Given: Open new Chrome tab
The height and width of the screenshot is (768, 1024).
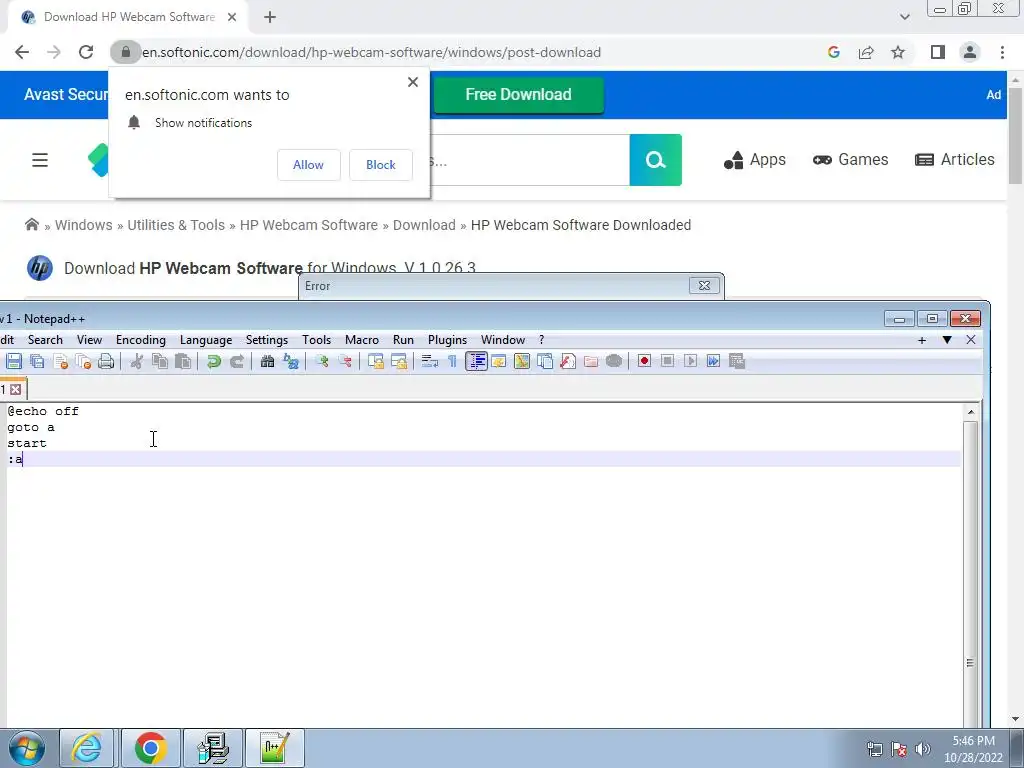Looking at the screenshot, I should coord(270,18).
